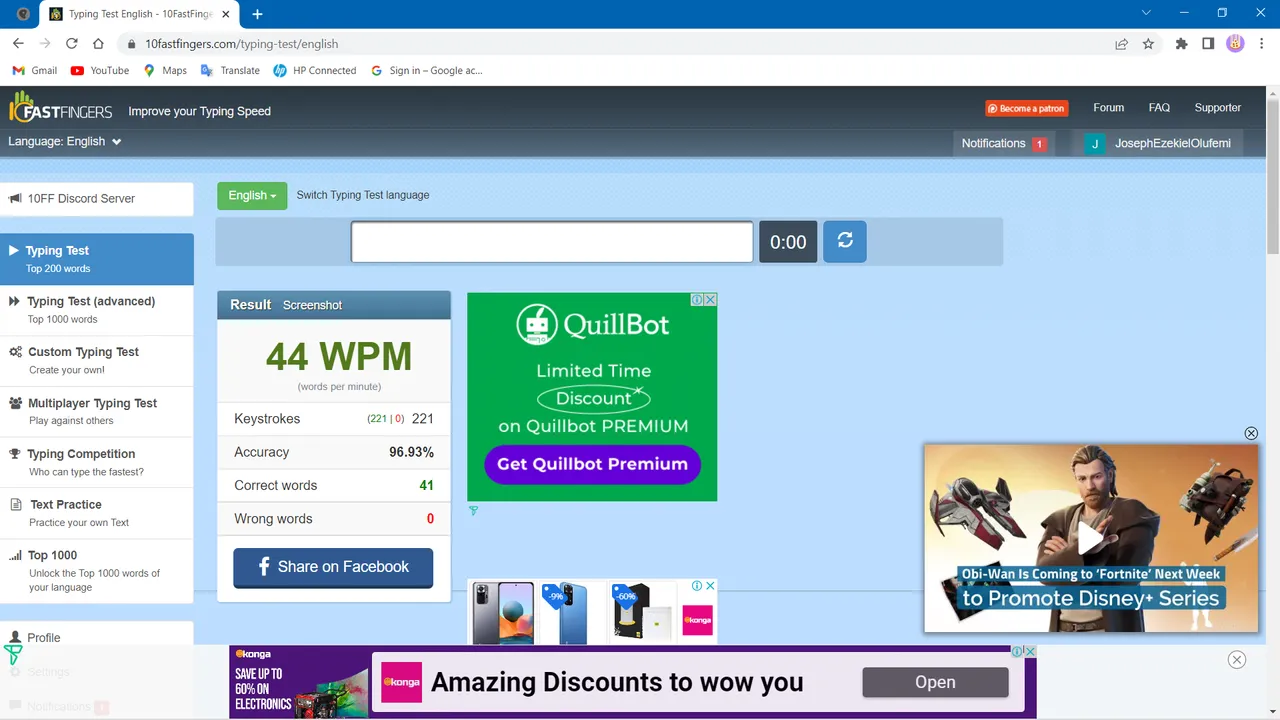Open Text Practice in sidebar
Viewport: 1280px width, 720px height.
[x=97, y=513]
